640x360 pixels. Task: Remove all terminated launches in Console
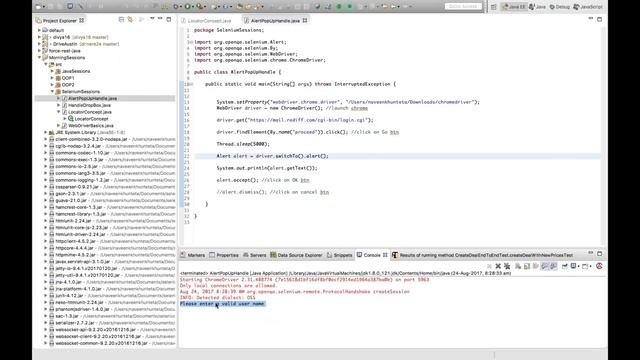click(x=507, y=266)
